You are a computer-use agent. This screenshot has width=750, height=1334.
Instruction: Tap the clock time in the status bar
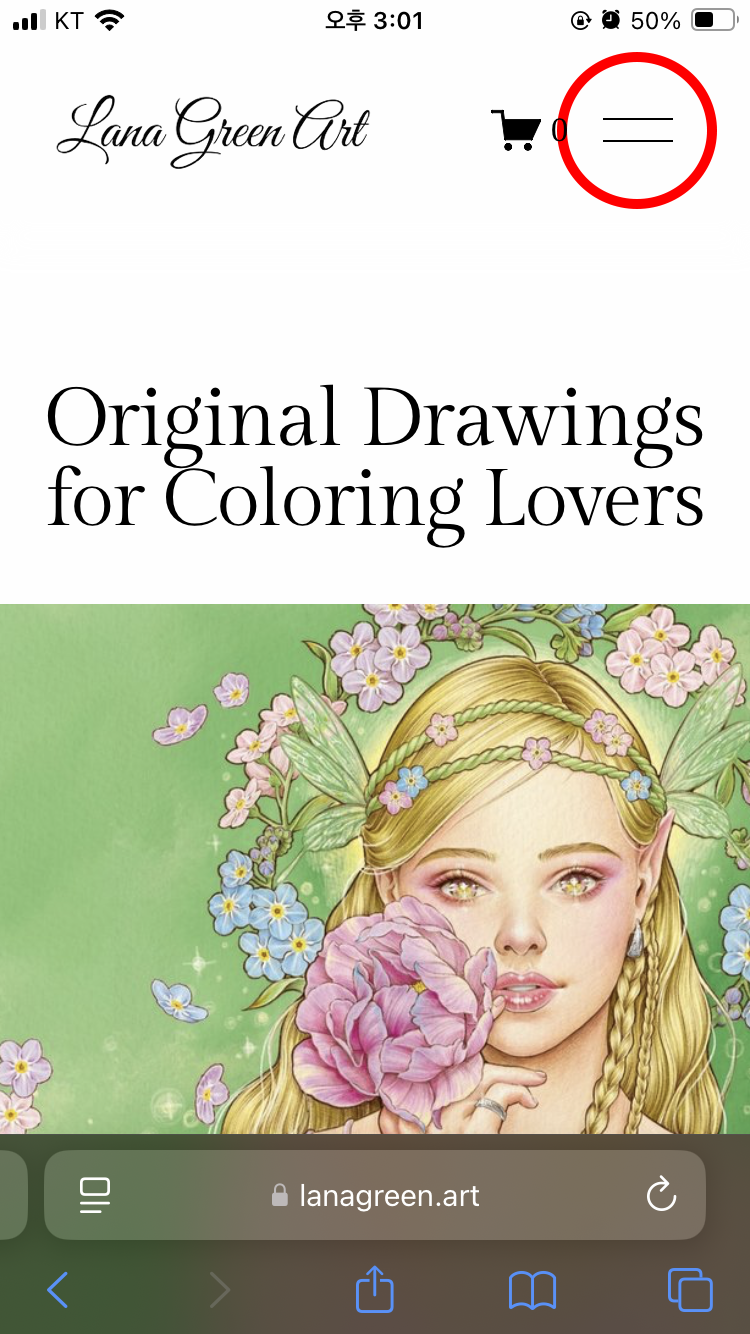click(x=374, y=21)
